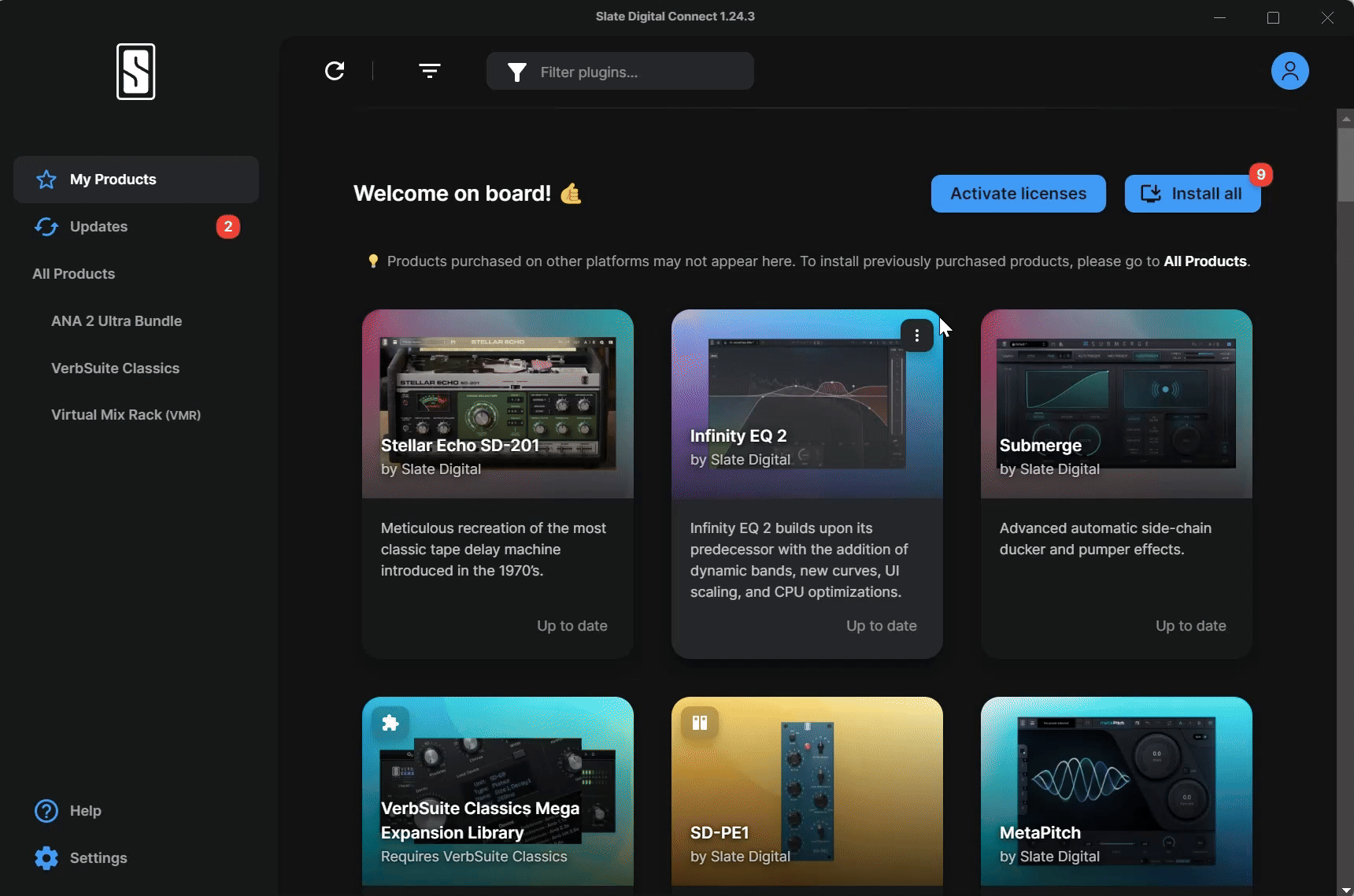Go to the Updates section

pos(98,227)
